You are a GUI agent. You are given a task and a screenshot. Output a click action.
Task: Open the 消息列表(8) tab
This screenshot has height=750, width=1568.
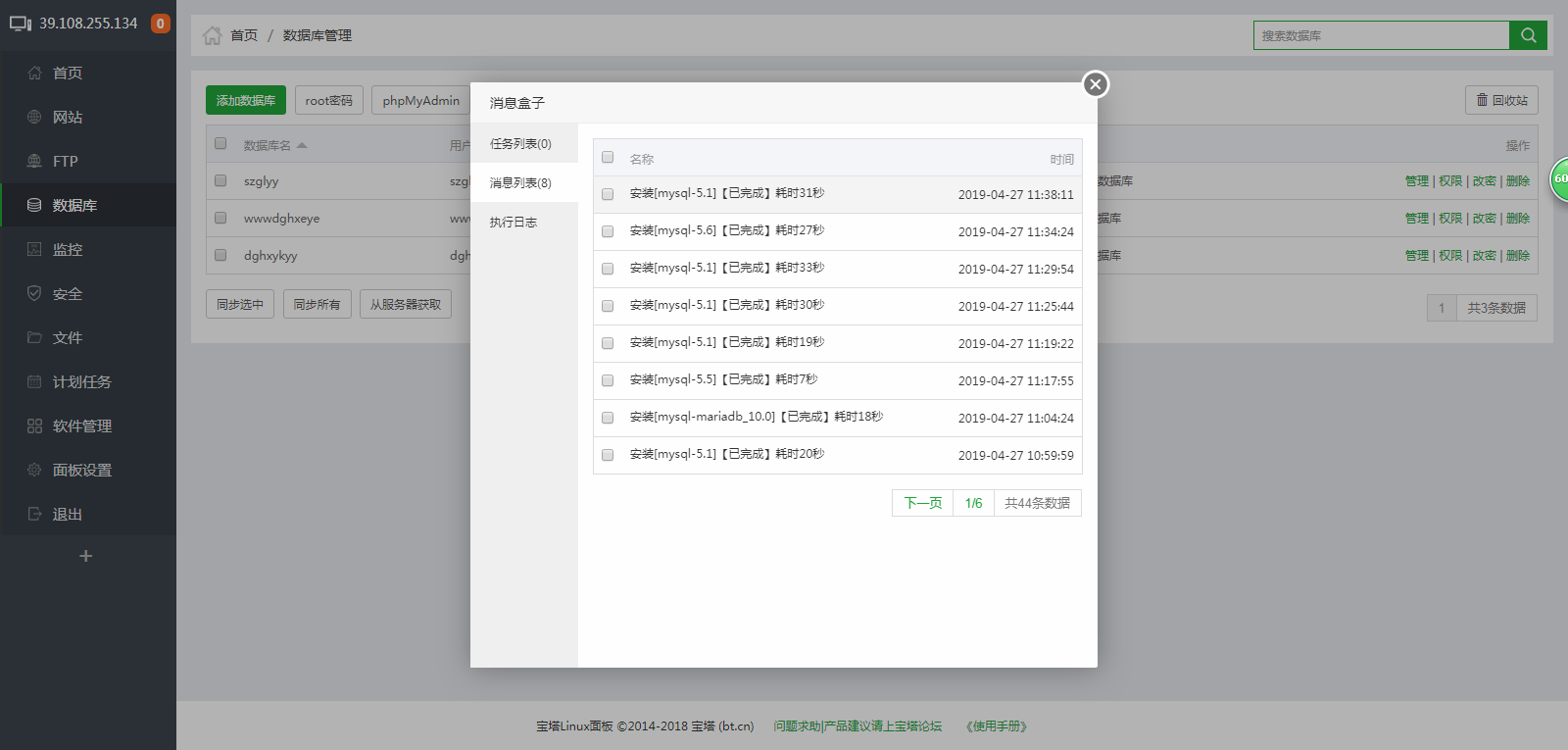coord(524,182)
